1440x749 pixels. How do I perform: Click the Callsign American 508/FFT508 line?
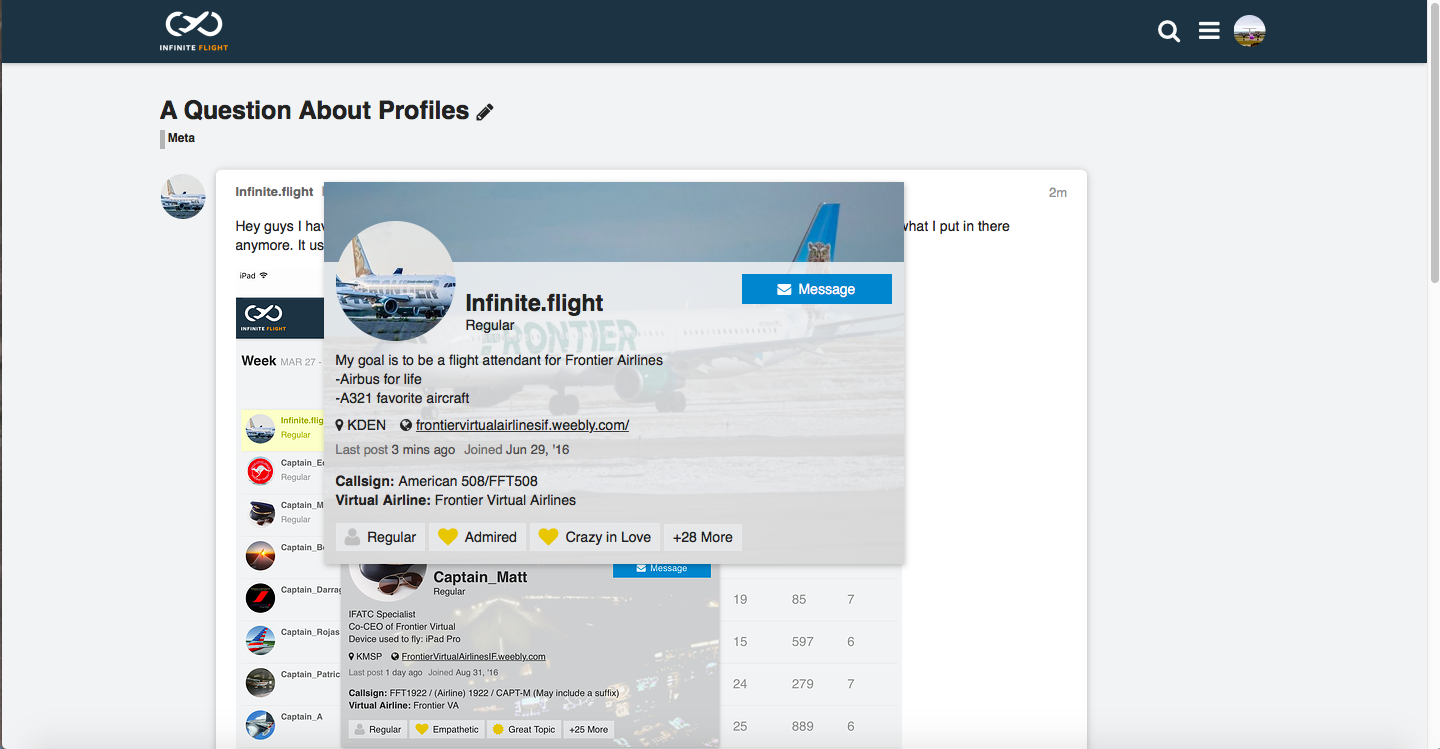(x=437, y=481)
